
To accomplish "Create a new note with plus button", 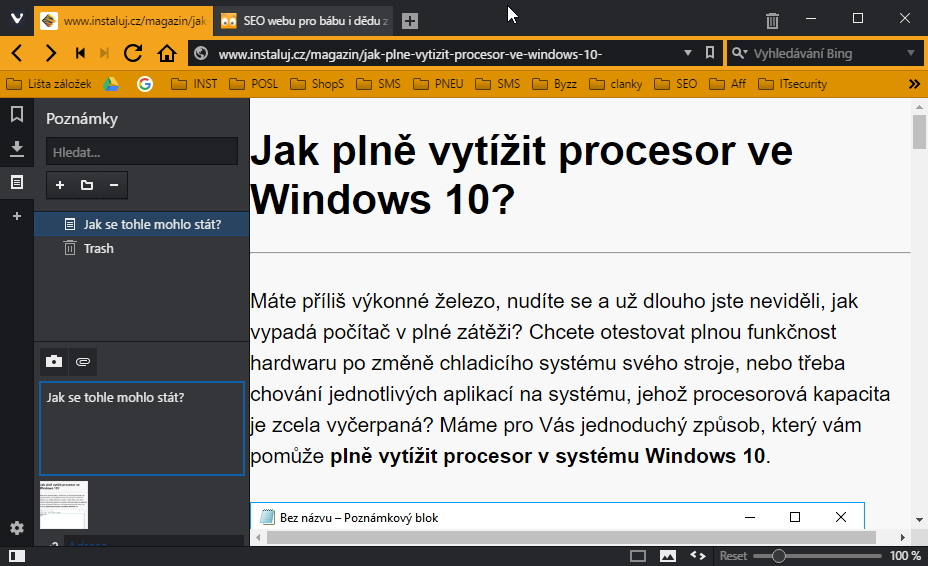I will tap(60, 185).
